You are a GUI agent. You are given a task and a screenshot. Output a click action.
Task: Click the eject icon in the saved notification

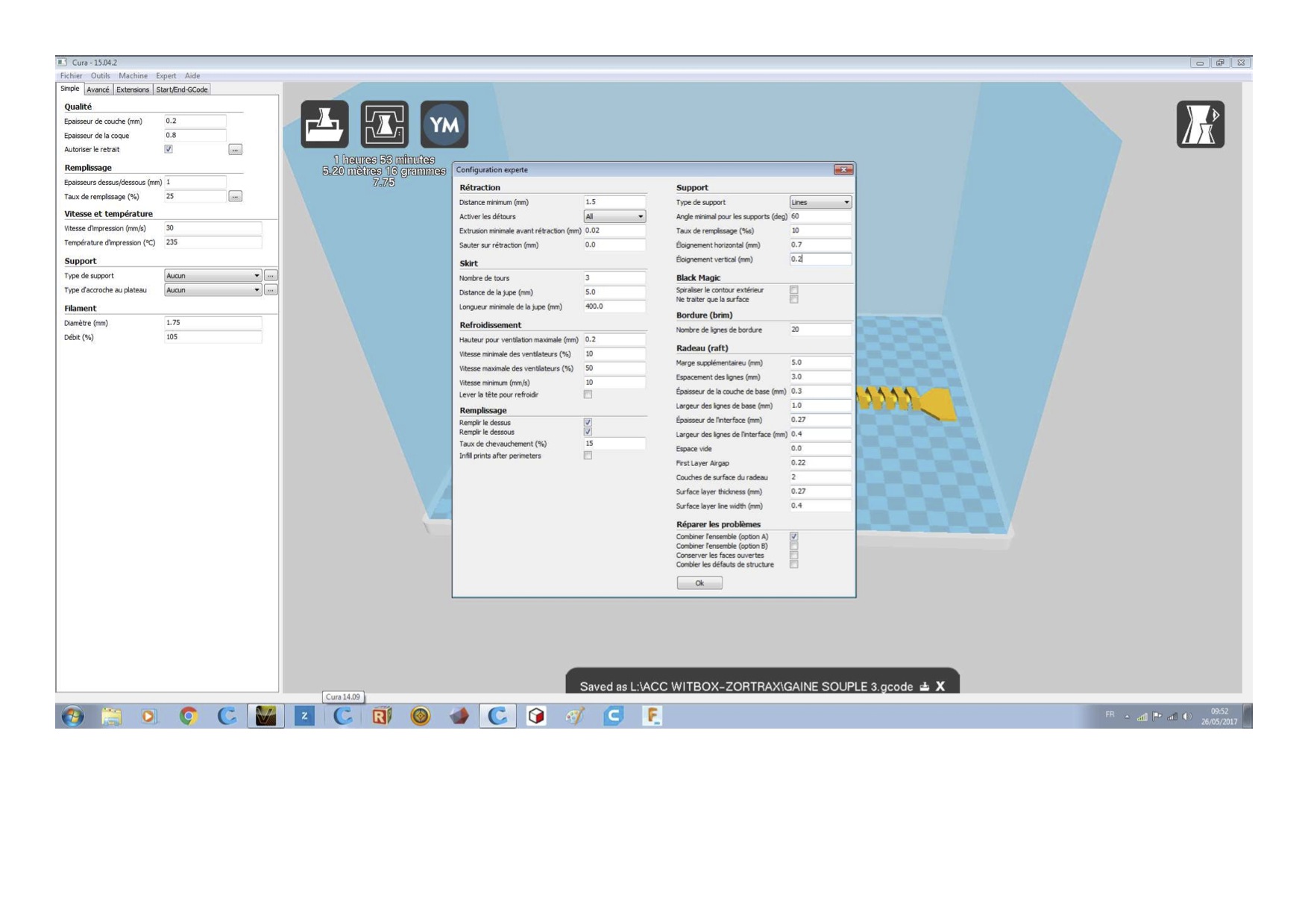(925, 687)
